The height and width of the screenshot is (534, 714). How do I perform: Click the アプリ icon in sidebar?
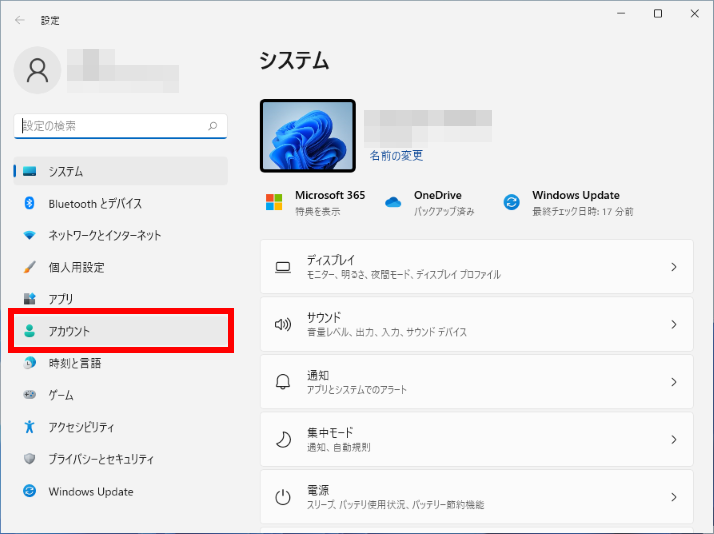coord(30,299)
